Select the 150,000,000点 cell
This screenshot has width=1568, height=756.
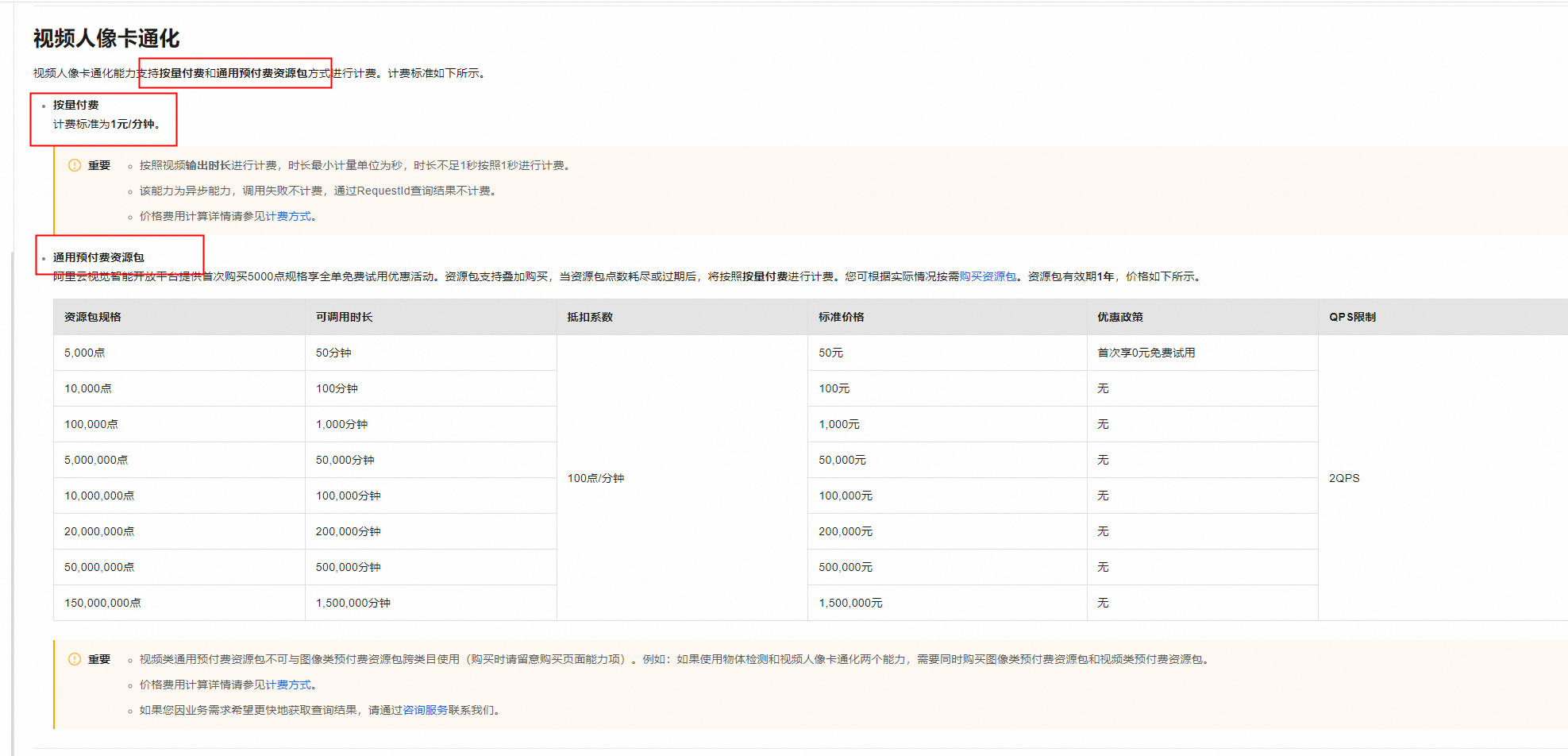[x=179, y=603]
